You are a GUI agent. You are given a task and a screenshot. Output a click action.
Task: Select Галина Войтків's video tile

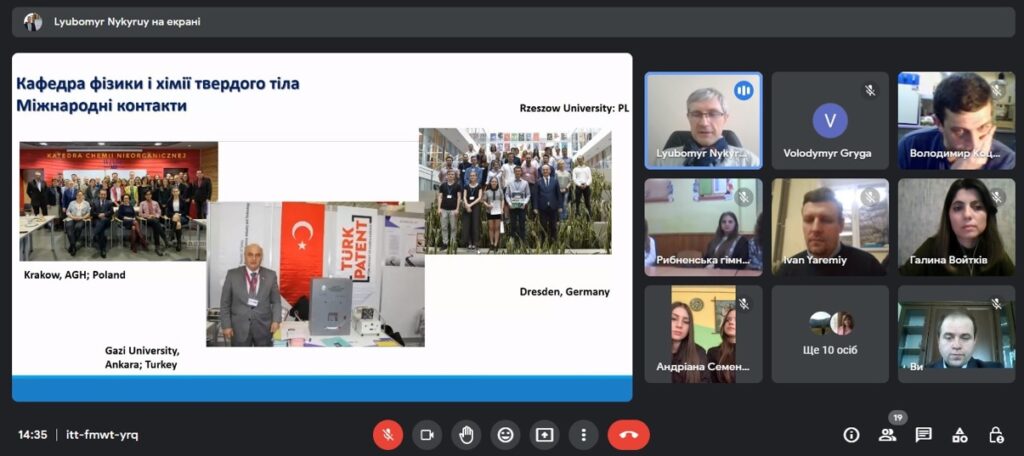[x=957, y=227]
